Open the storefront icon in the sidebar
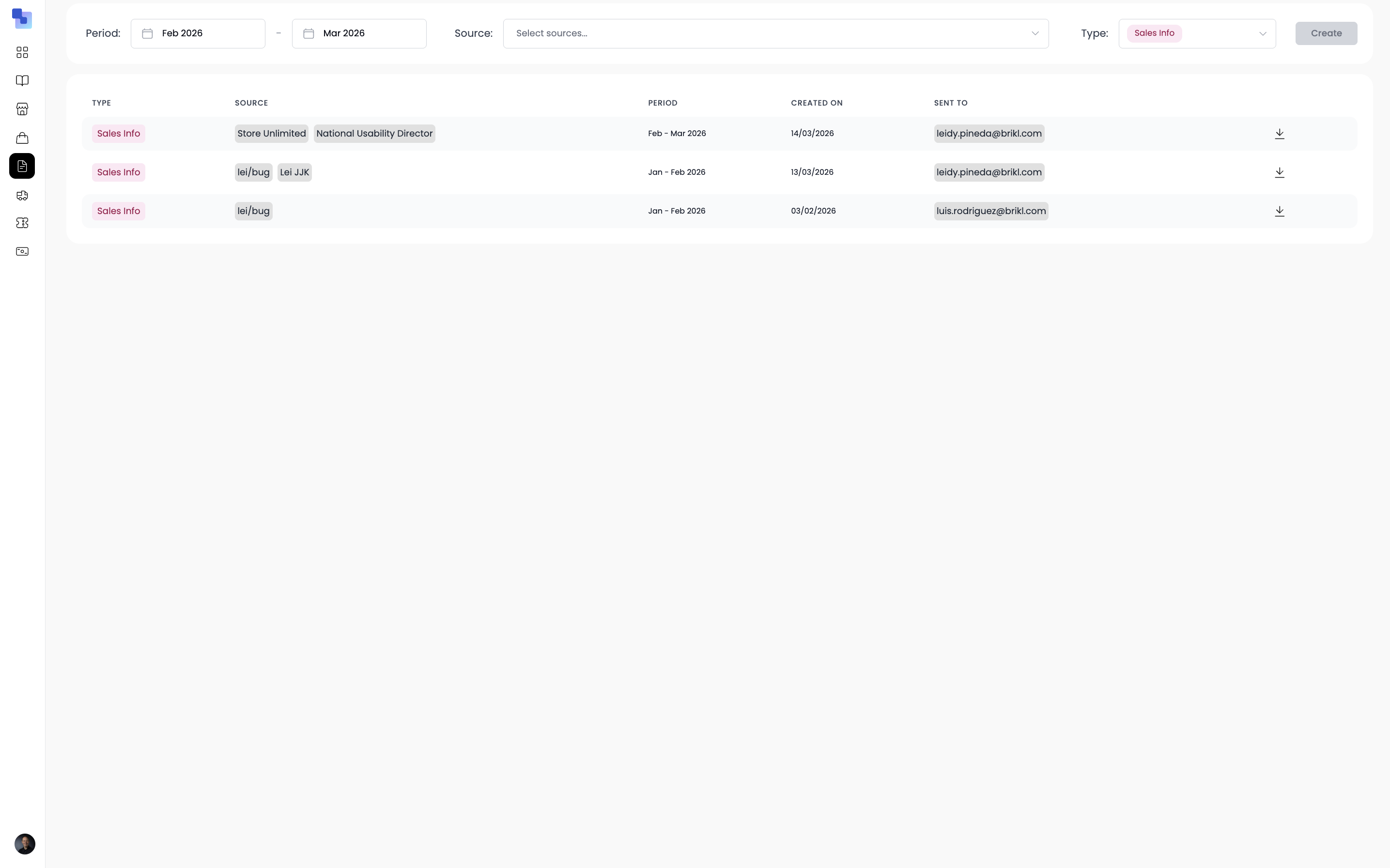Image resolution: width=1390 pixels, height=868 pixels. point(22,109)
